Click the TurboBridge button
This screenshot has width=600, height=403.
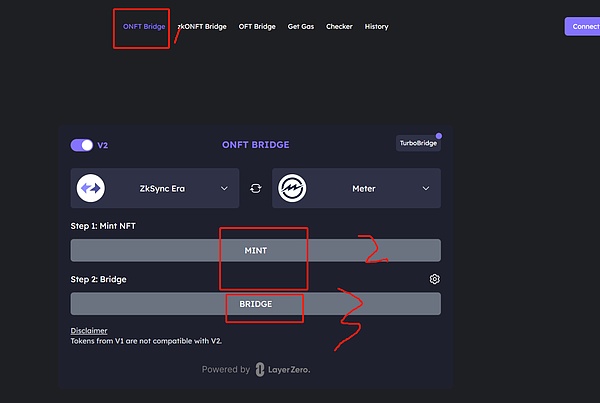click(x=418, y=144)
